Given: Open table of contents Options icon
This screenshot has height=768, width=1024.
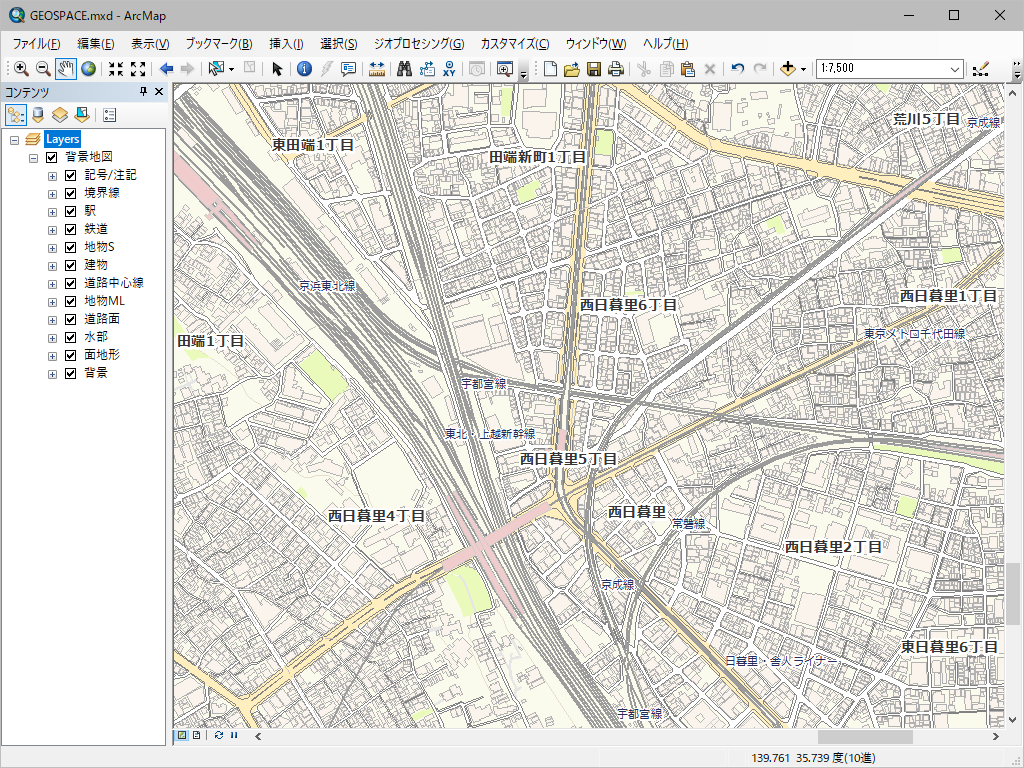Looking at the screenshot, I should pos(109,116).
